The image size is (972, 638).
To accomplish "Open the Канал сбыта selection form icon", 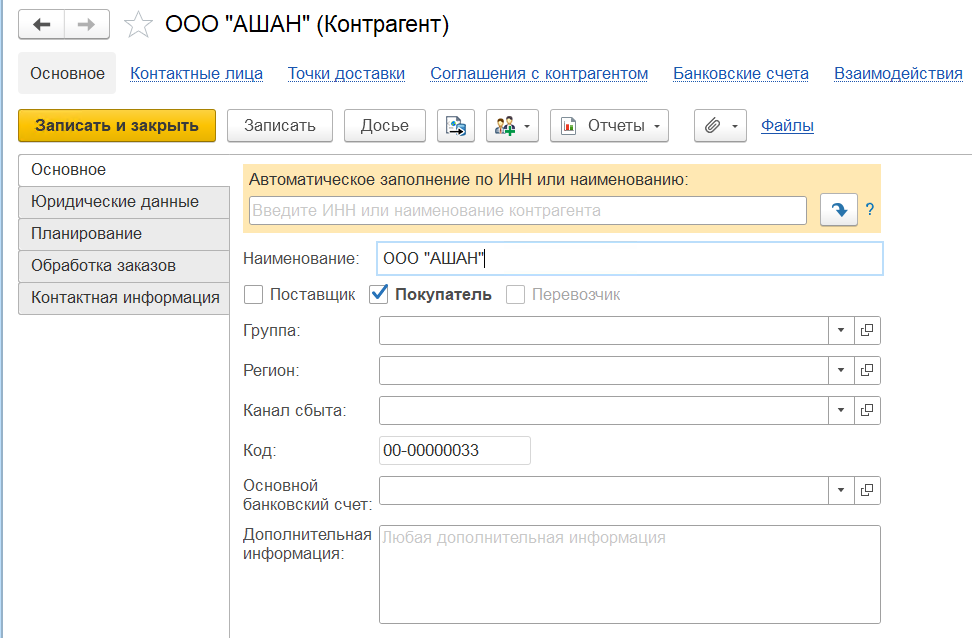I will coord(867,410).
